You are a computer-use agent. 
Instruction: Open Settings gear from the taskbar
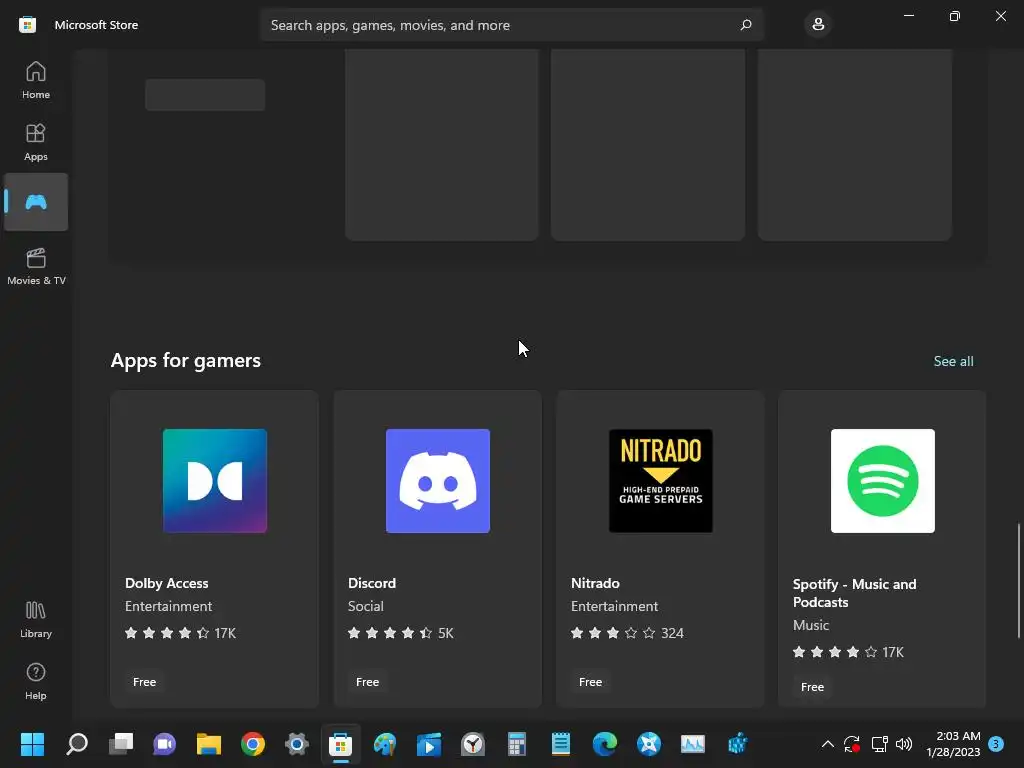click(296, 744)
